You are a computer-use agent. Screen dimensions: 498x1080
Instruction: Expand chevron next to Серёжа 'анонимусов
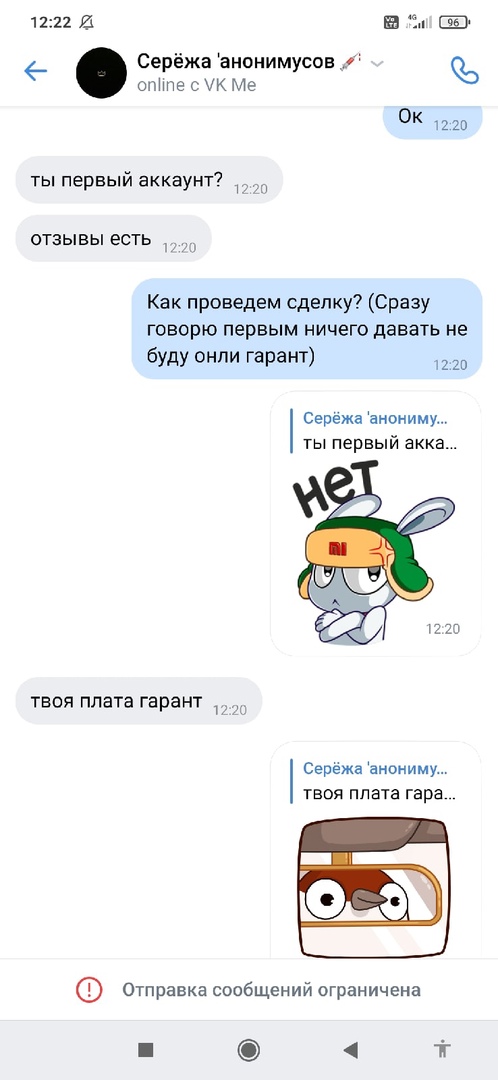pos(377,63)
